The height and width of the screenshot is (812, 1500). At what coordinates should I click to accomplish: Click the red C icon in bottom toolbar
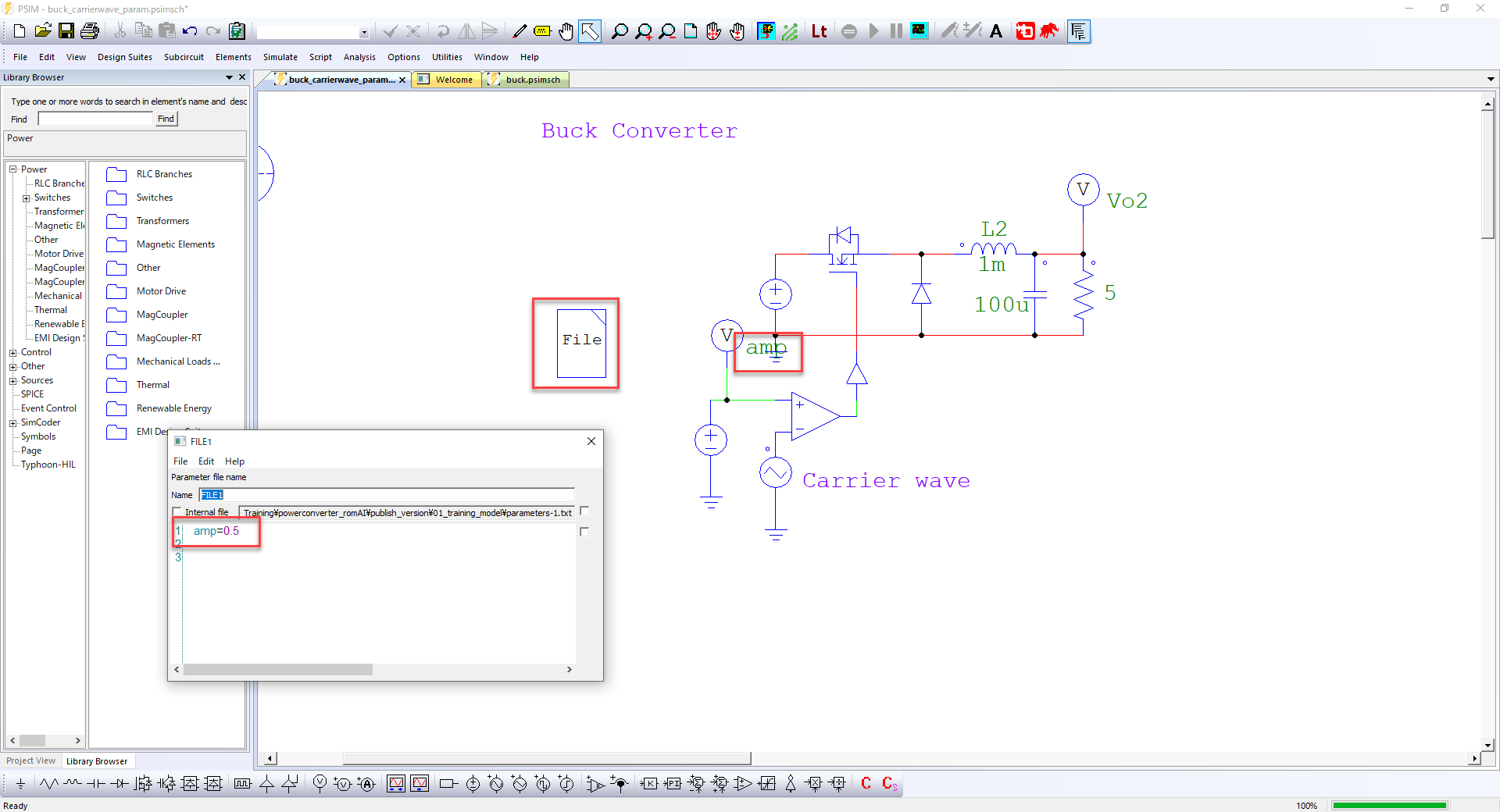pyautogui.click(x=866, y=783)
